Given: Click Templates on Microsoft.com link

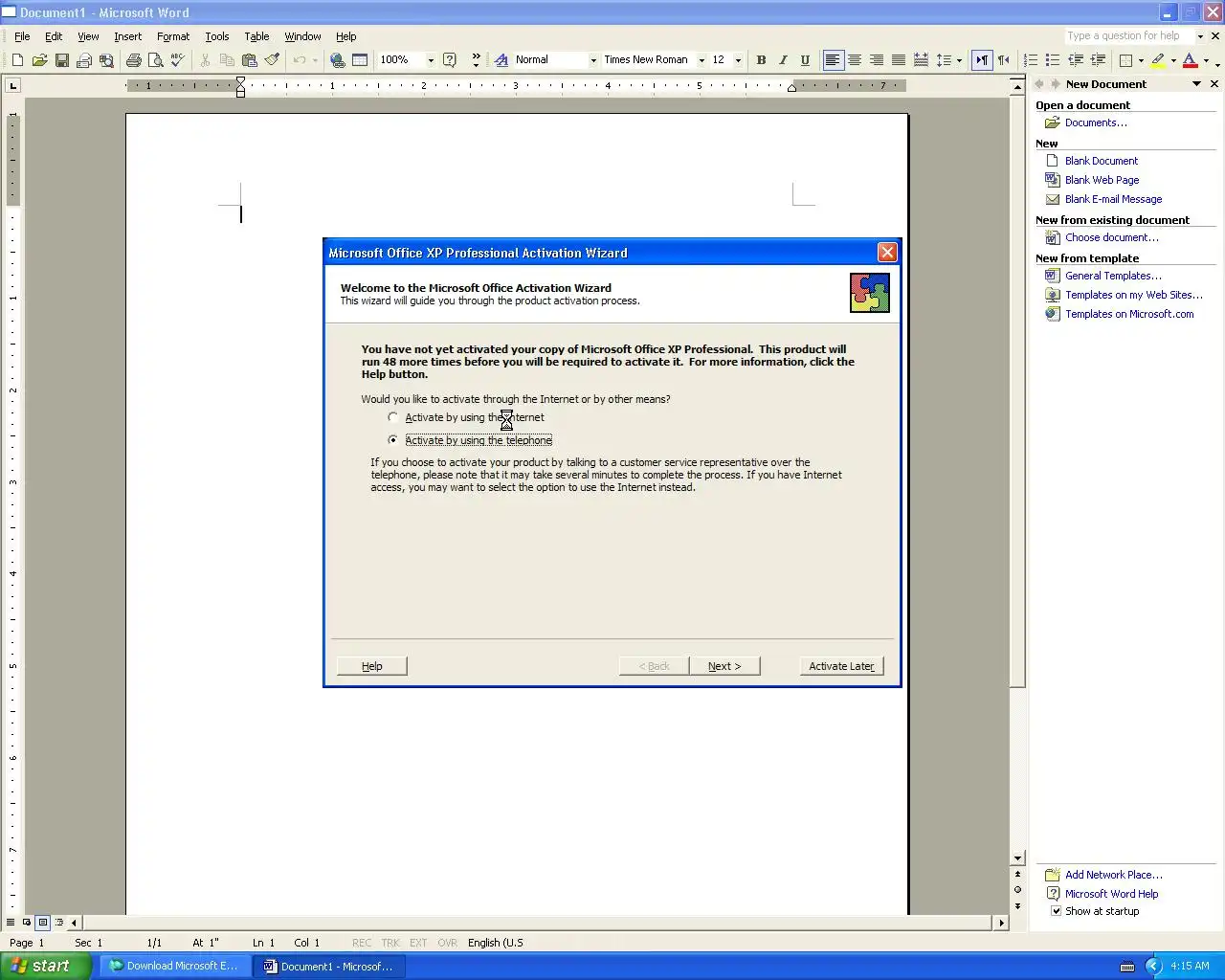Looking at the screenshot, I should tap(1129, 314).
